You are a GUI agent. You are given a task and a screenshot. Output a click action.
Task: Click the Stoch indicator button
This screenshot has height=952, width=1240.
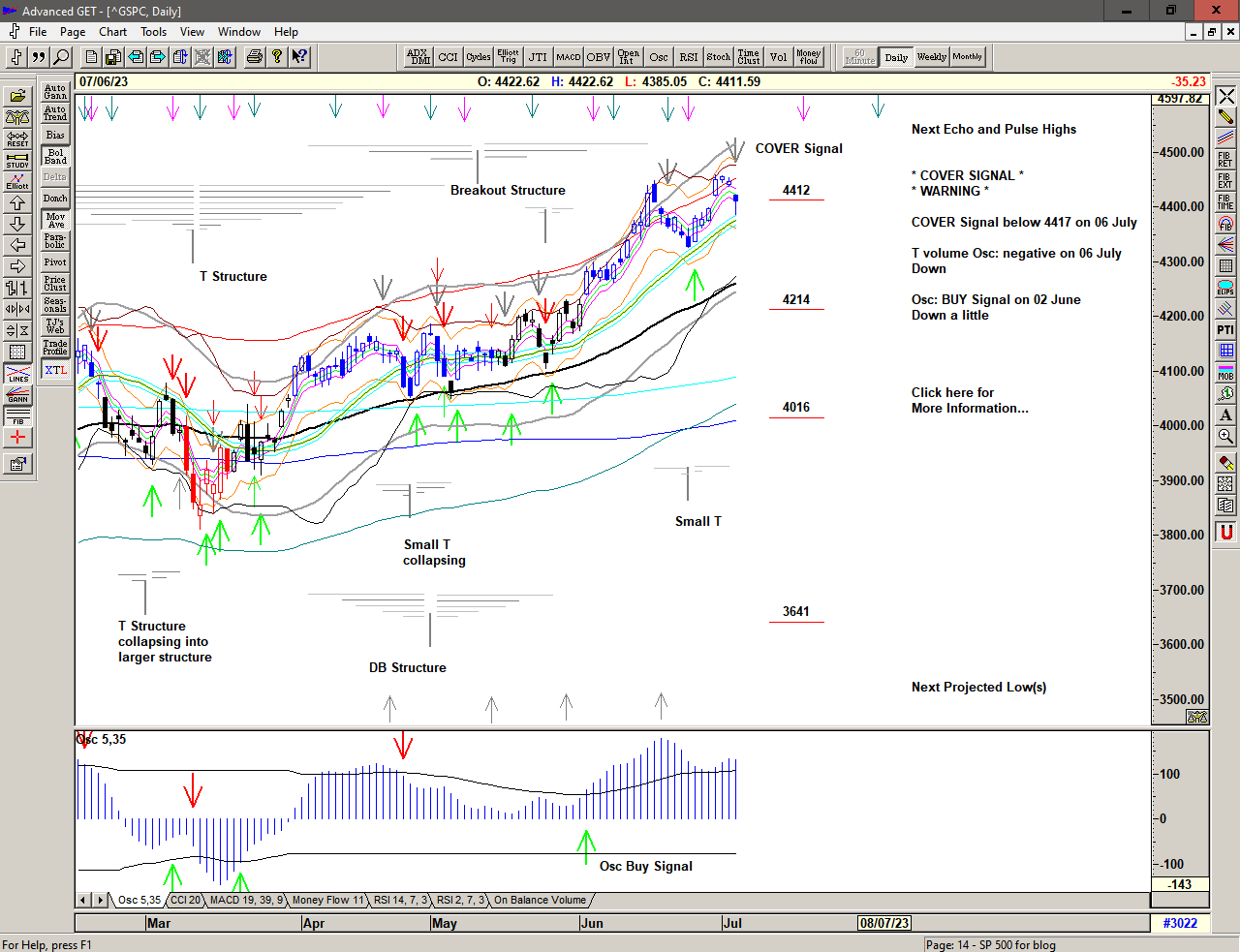[x=718, y=57]
